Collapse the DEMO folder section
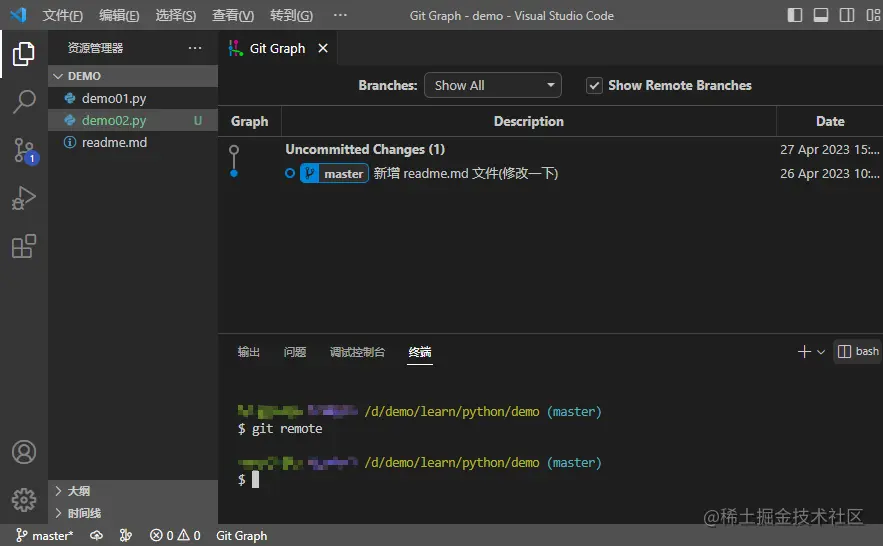 pos(133,76)
